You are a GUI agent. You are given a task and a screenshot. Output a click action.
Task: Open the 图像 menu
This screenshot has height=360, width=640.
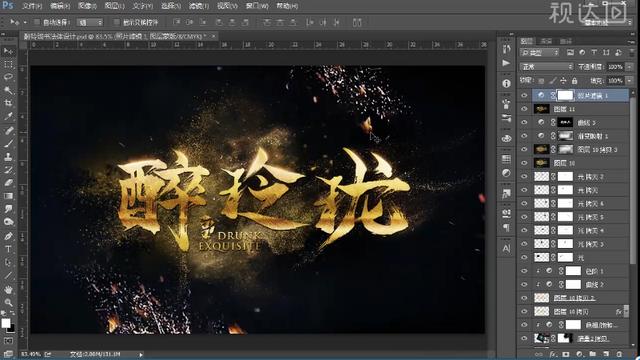pos(87,6)
